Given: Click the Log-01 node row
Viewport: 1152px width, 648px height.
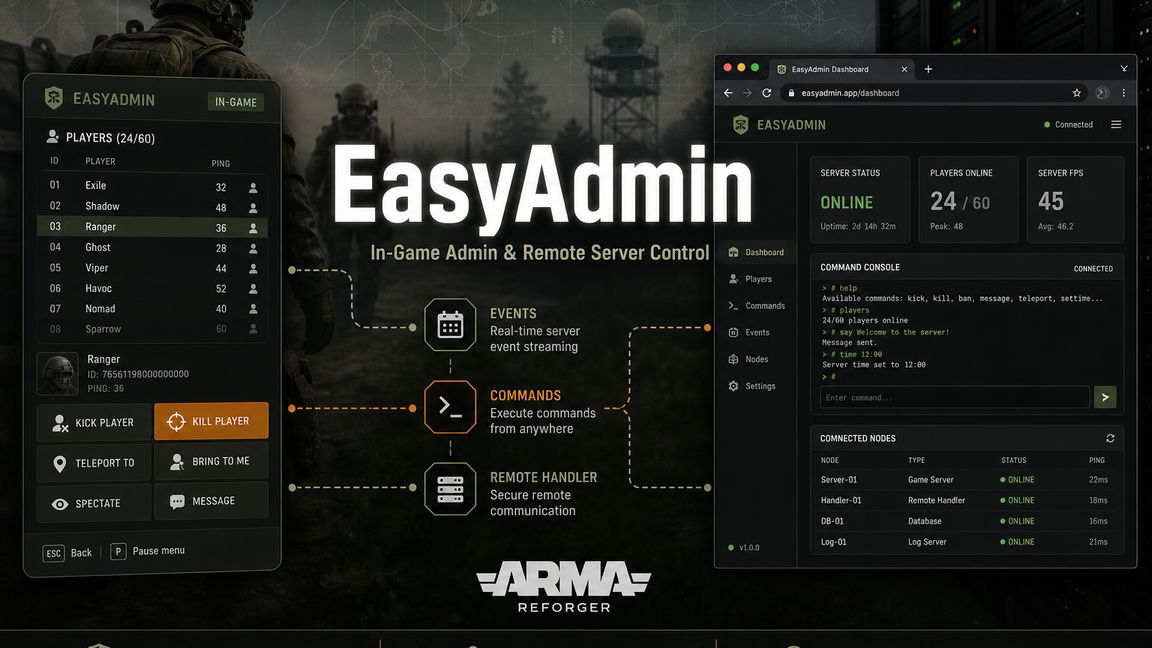Looking at the screenshot, I should (x=966, y=542).
